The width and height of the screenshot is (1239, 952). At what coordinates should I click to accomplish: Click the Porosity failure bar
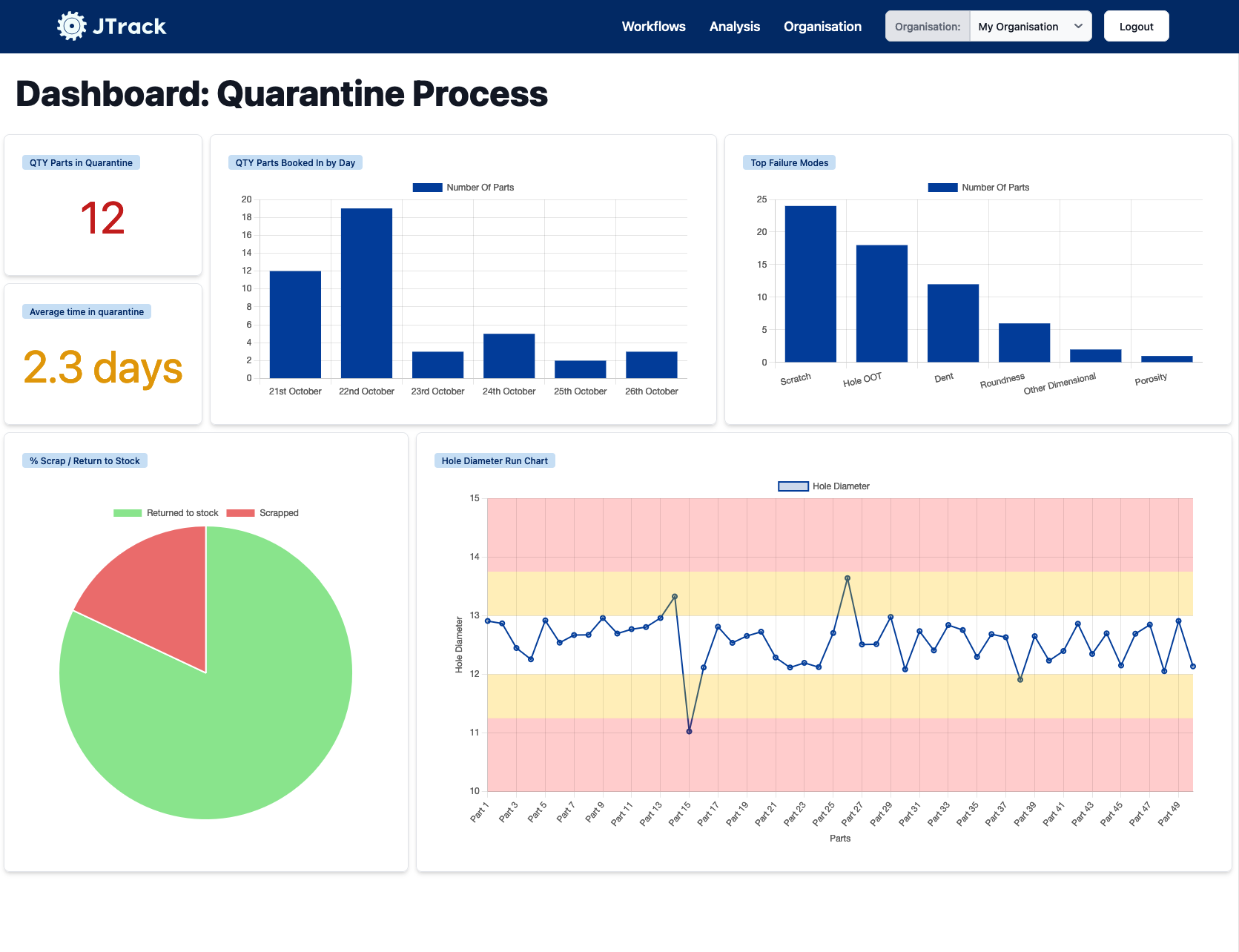pos(1166,359)
